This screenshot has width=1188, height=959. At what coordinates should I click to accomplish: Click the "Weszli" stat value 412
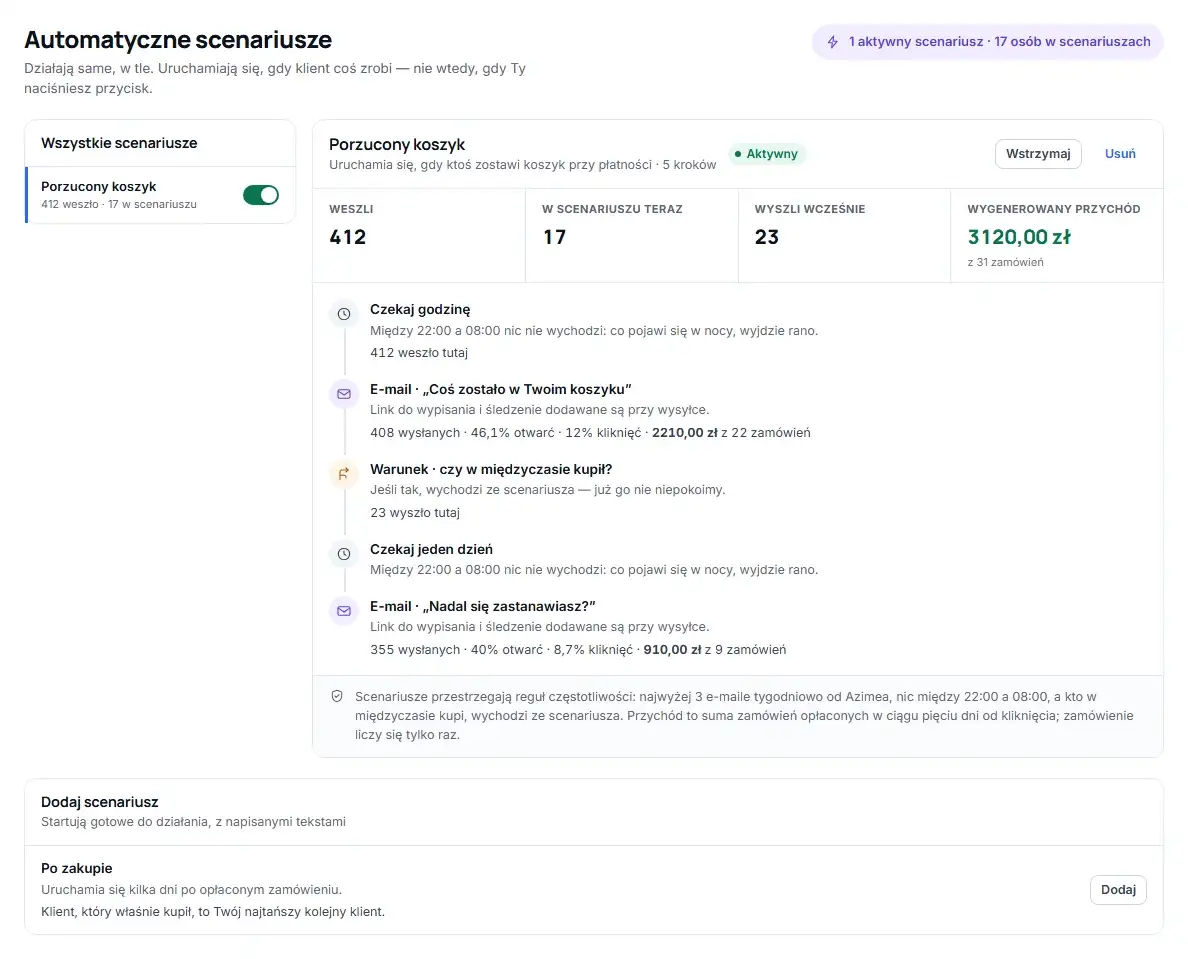pos(348,237)
